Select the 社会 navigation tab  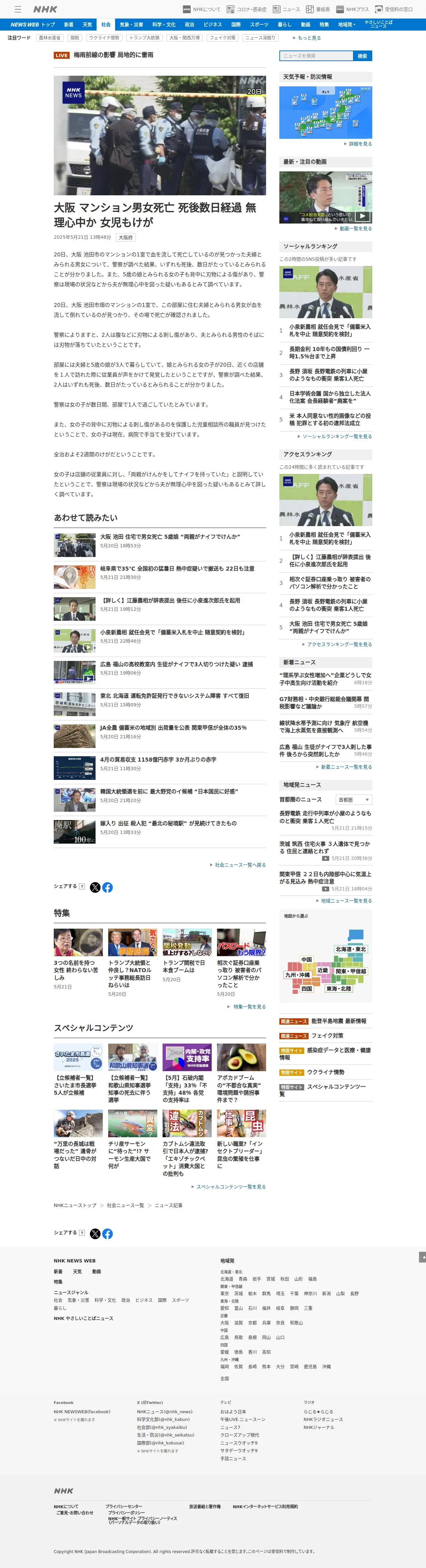click(106, 24)
